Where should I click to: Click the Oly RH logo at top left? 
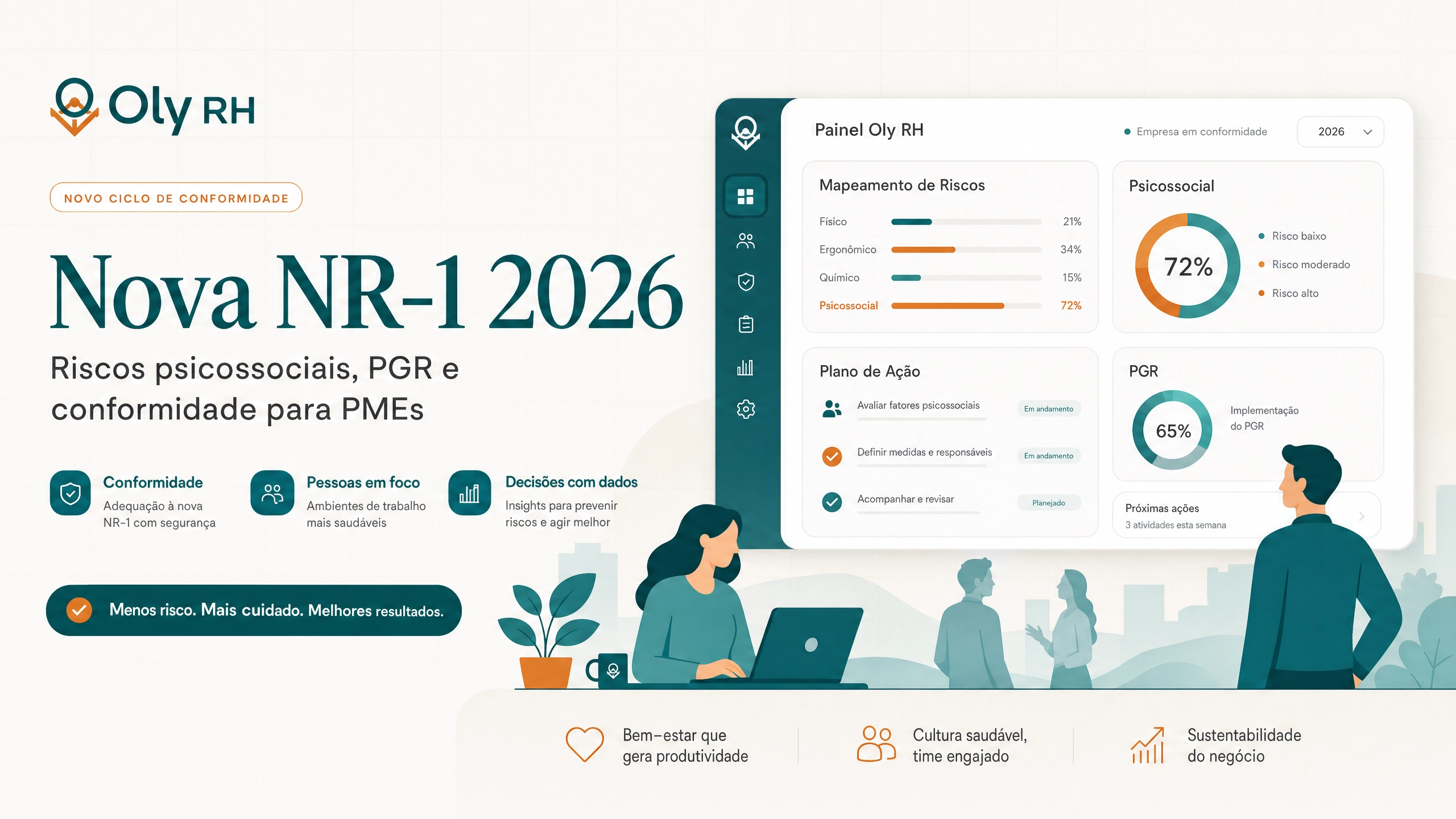[152, 107]
